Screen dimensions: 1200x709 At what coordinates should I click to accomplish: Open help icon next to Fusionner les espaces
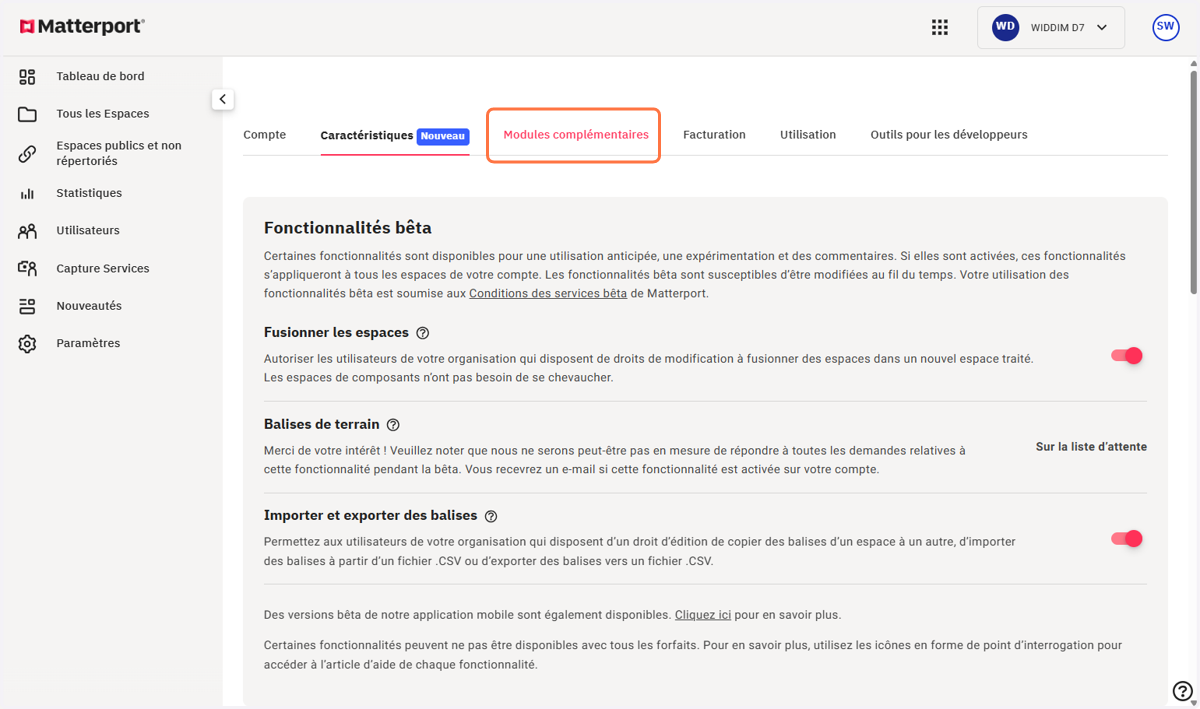[422, 333]
